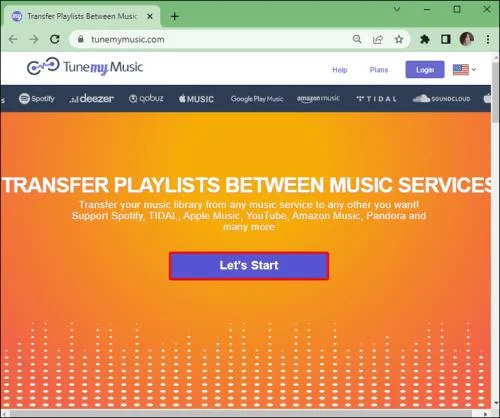Choose the Qobuz logo

click(146, 99)
